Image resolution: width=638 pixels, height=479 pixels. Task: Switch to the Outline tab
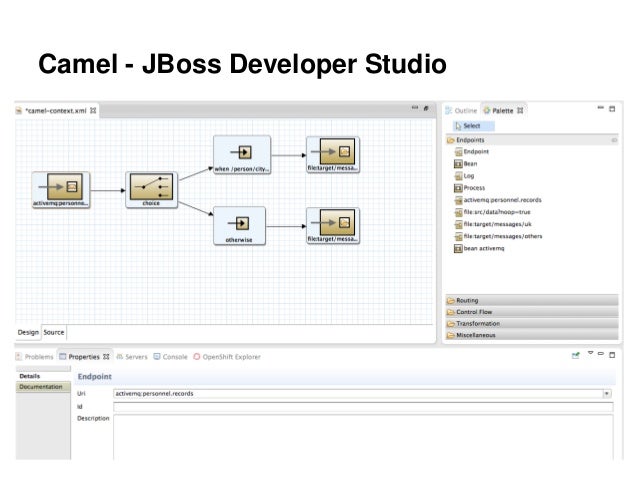461,111
